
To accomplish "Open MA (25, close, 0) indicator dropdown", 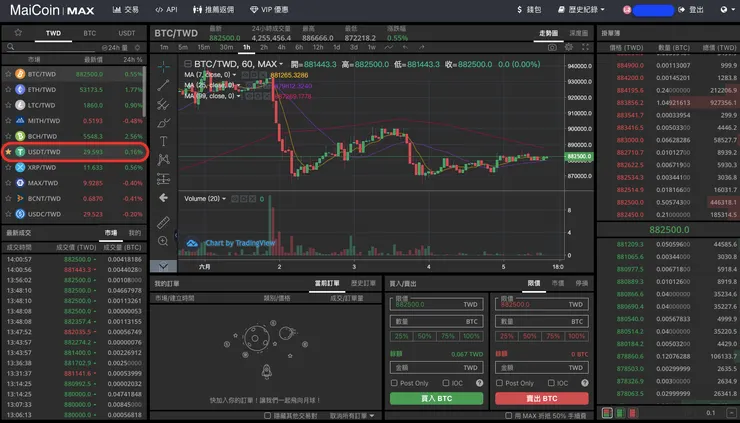I will 238,85.
